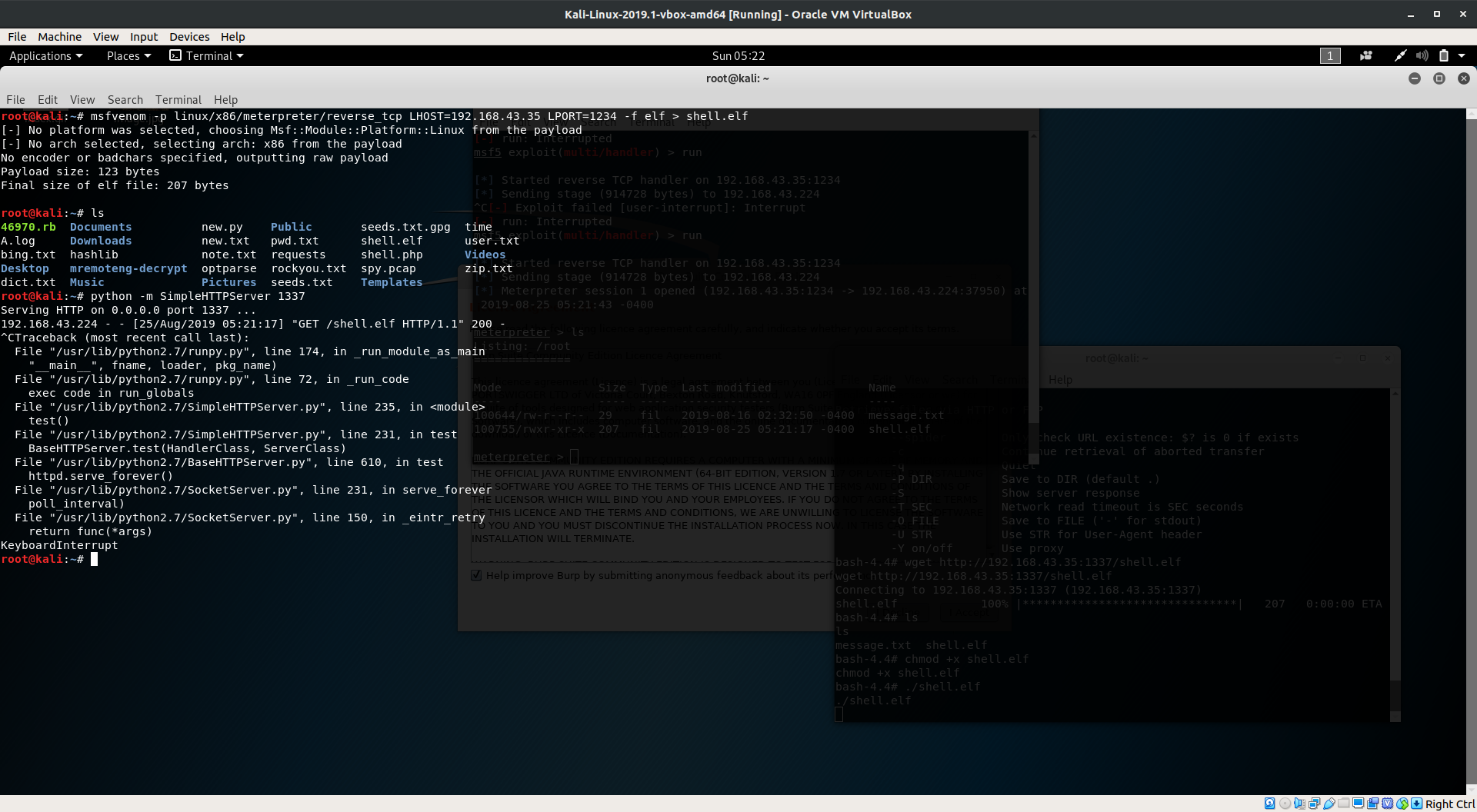Open the display status icon
This screenshot has width=1477, height=812.
(1358, 804)
